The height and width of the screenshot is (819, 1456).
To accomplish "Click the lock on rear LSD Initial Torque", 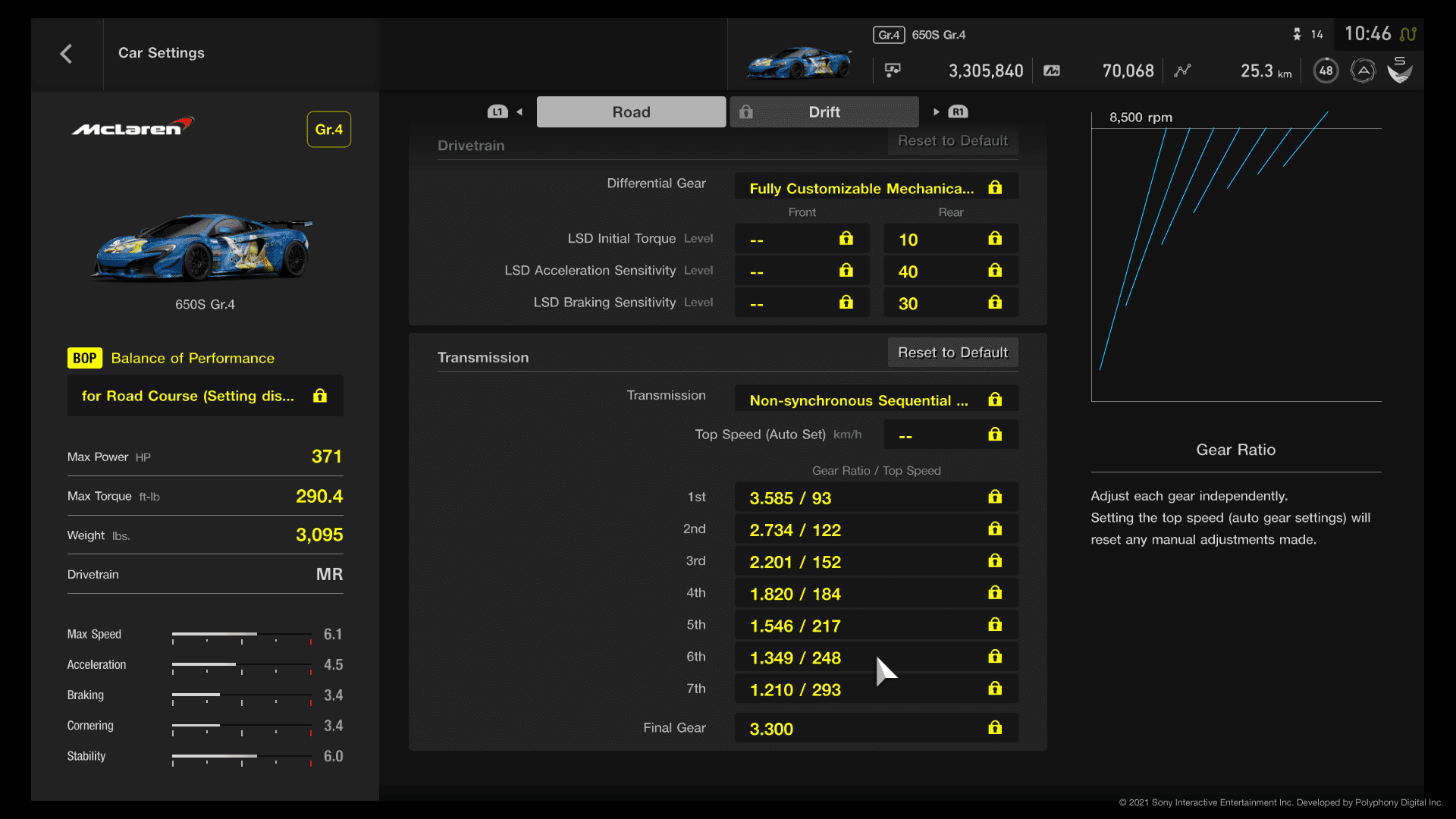I will click(995, 239).
